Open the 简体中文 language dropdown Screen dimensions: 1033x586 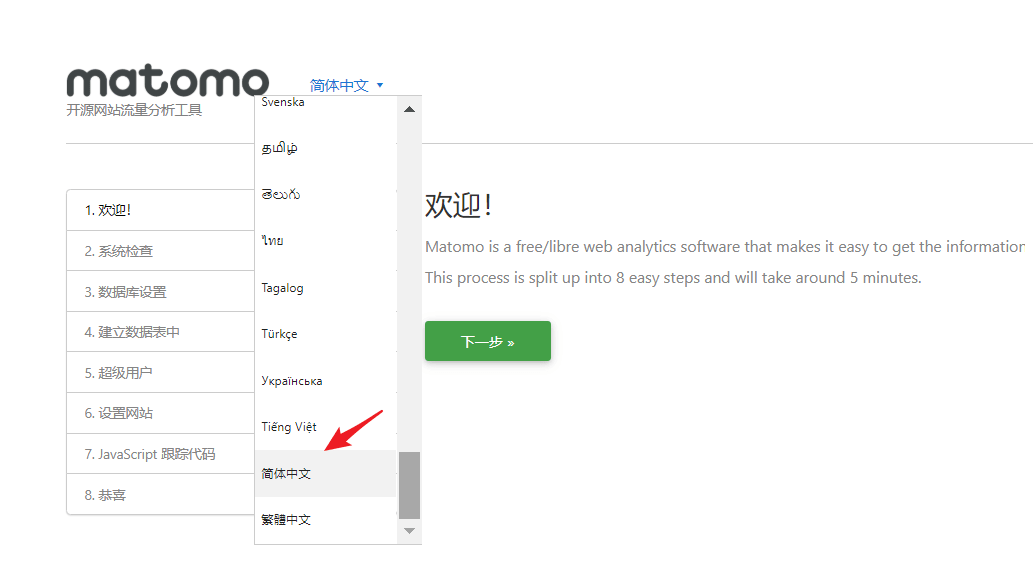pos(339,86)
